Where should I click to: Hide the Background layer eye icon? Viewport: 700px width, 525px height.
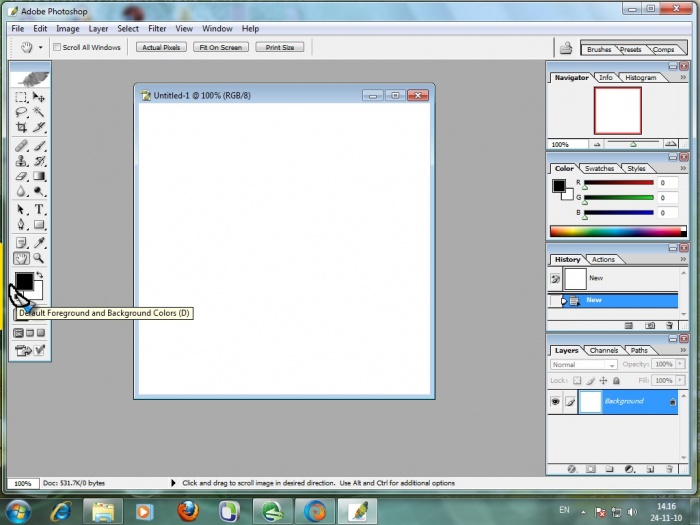coord(555,401)
